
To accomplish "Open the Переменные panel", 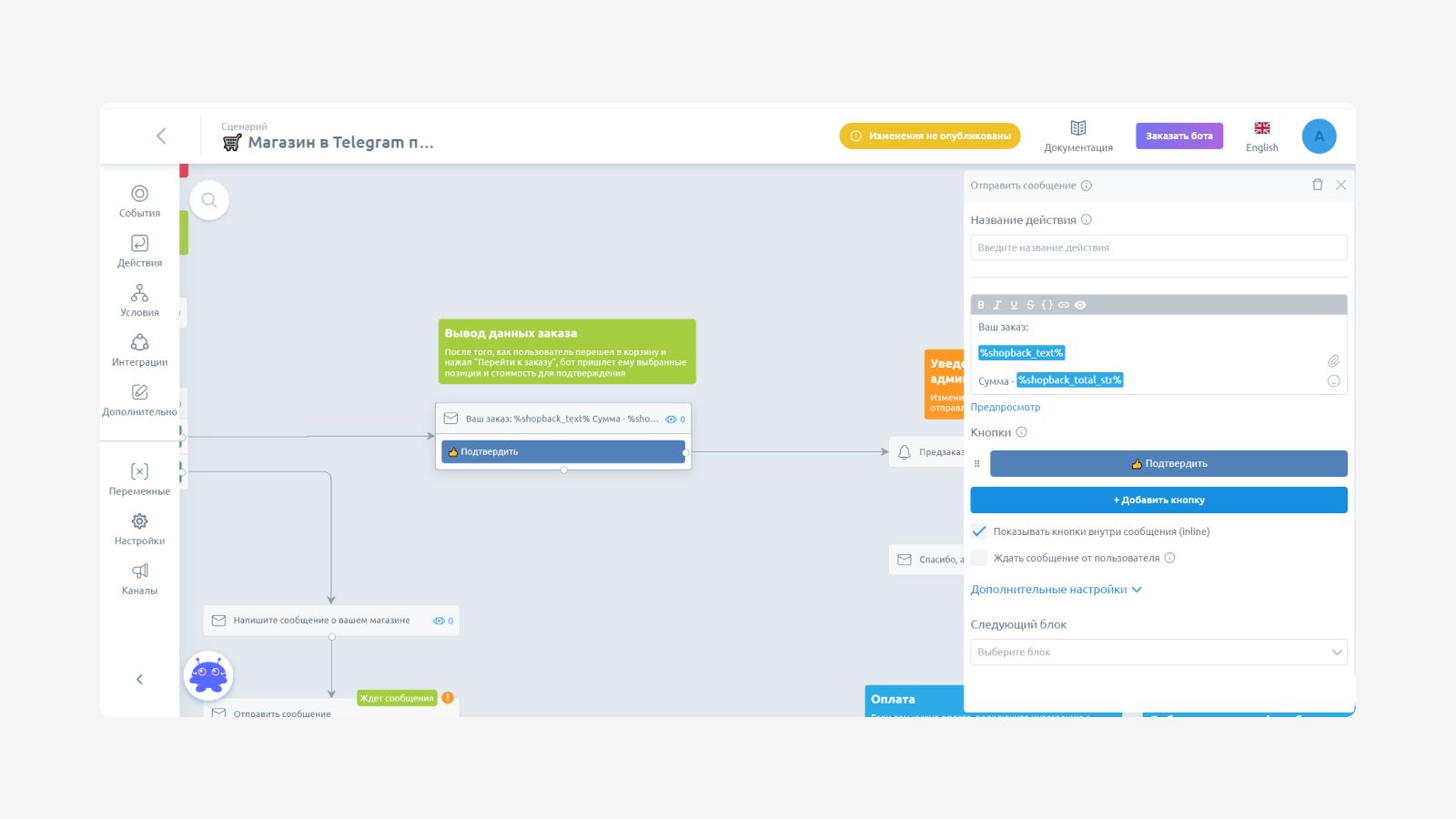I will [139, 480].
